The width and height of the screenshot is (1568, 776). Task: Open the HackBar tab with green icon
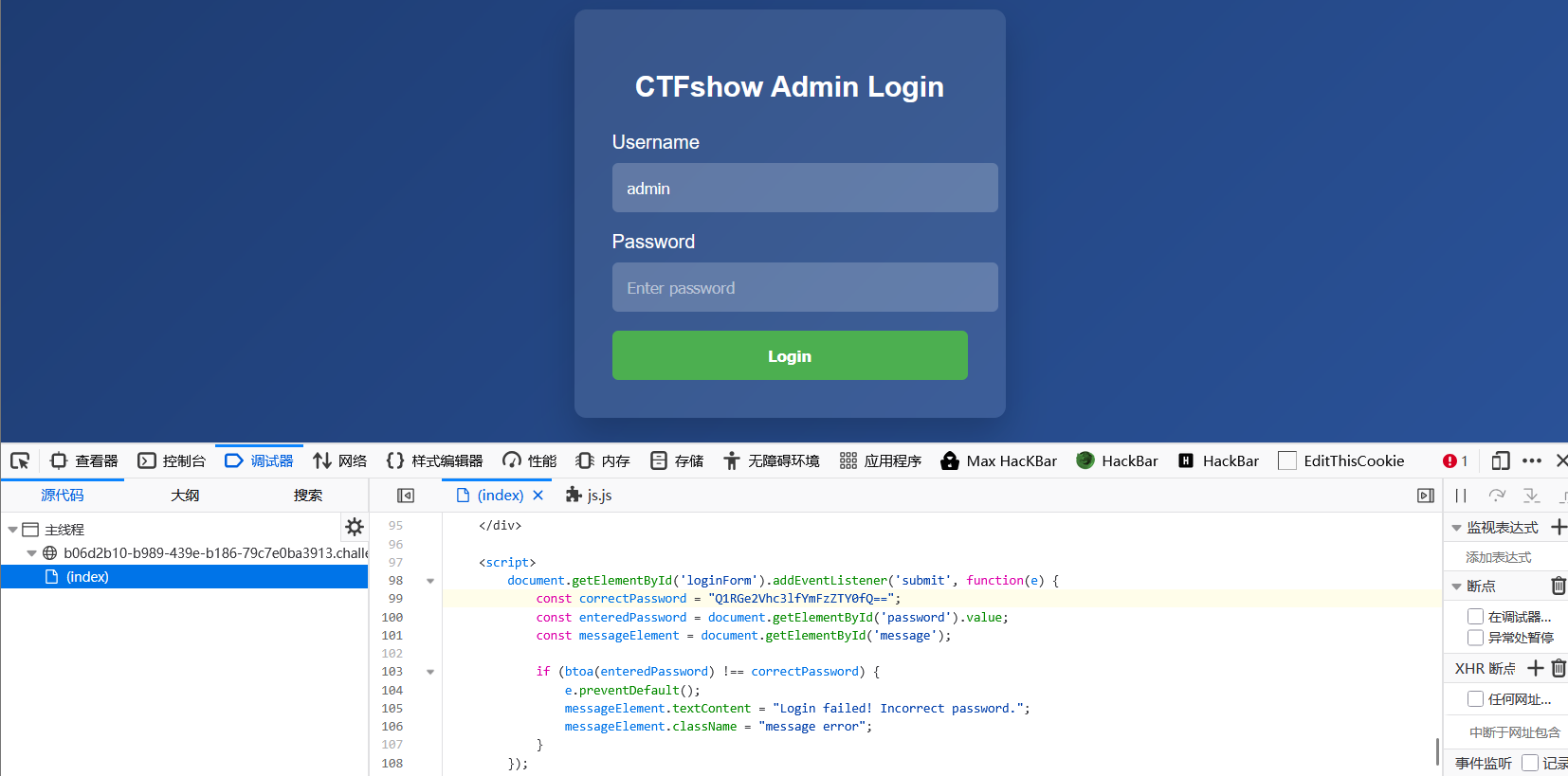coord(1118,460)
